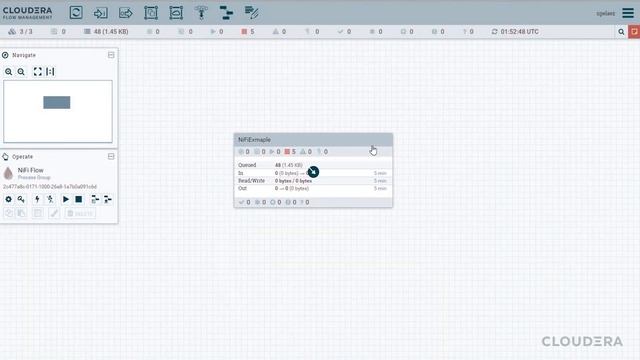Click the Actual size icon

(50, 72)
